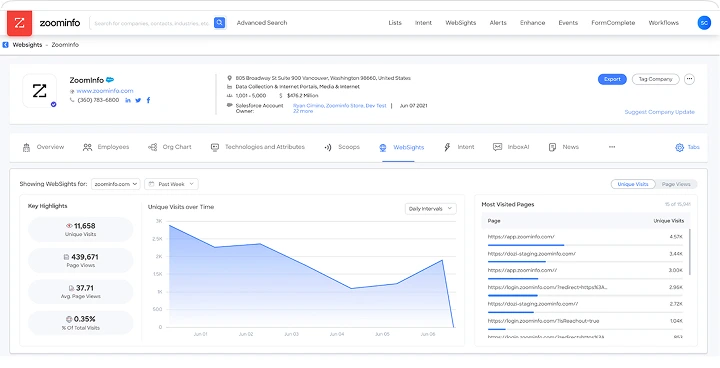This screenshot has width=720, height=368.
Task: Open the www.zoominfo.com website link
Action: click(105, 91)
